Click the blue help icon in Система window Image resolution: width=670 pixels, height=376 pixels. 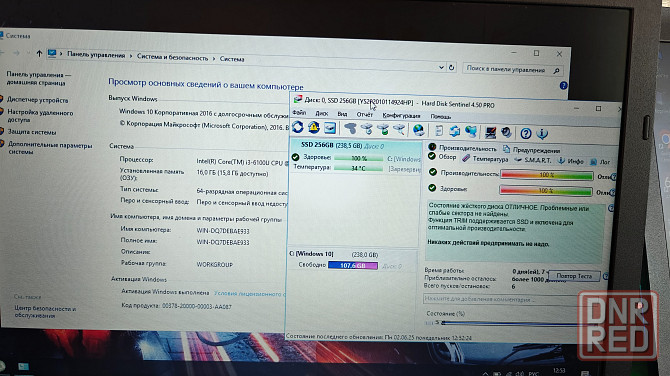pyautogui.click(x=563, y=85)
